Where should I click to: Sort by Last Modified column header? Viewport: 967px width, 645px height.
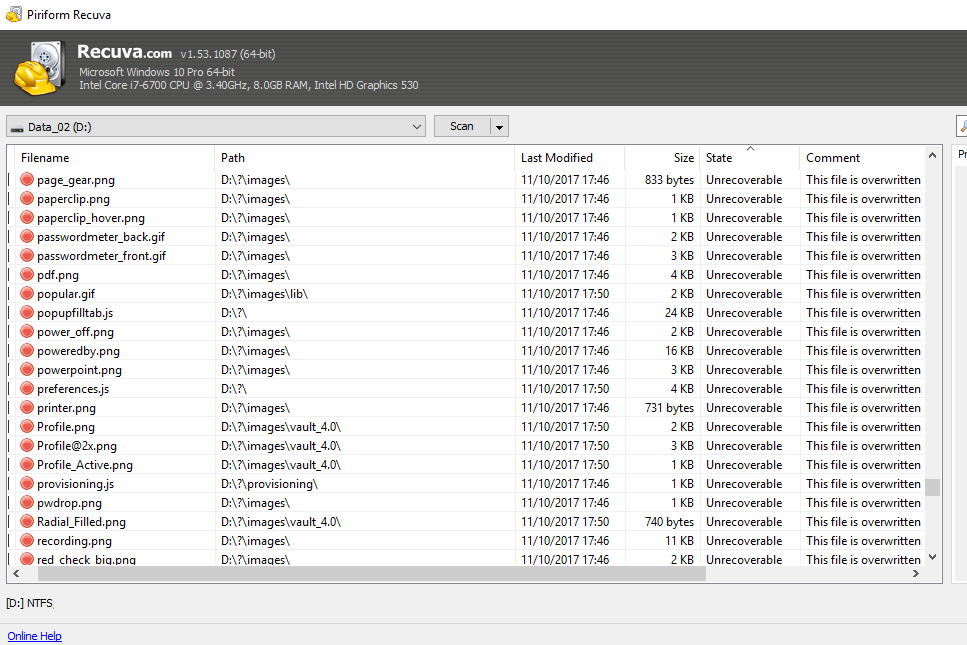click(x=556, y=158)
